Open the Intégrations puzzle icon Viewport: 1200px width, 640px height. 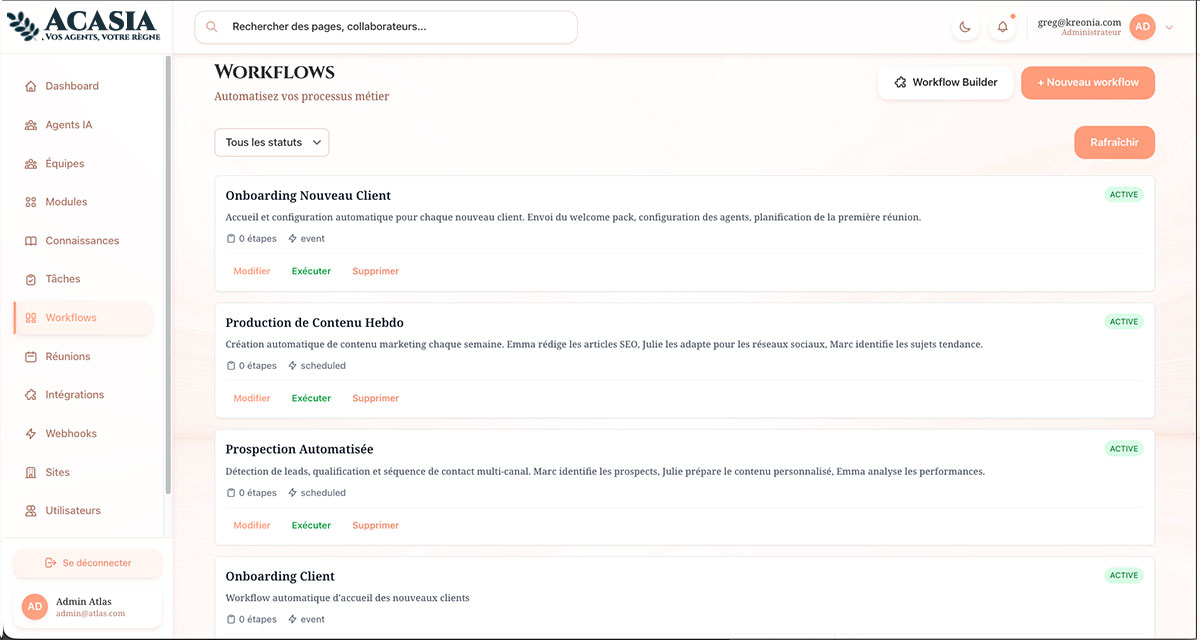(31, 395)
